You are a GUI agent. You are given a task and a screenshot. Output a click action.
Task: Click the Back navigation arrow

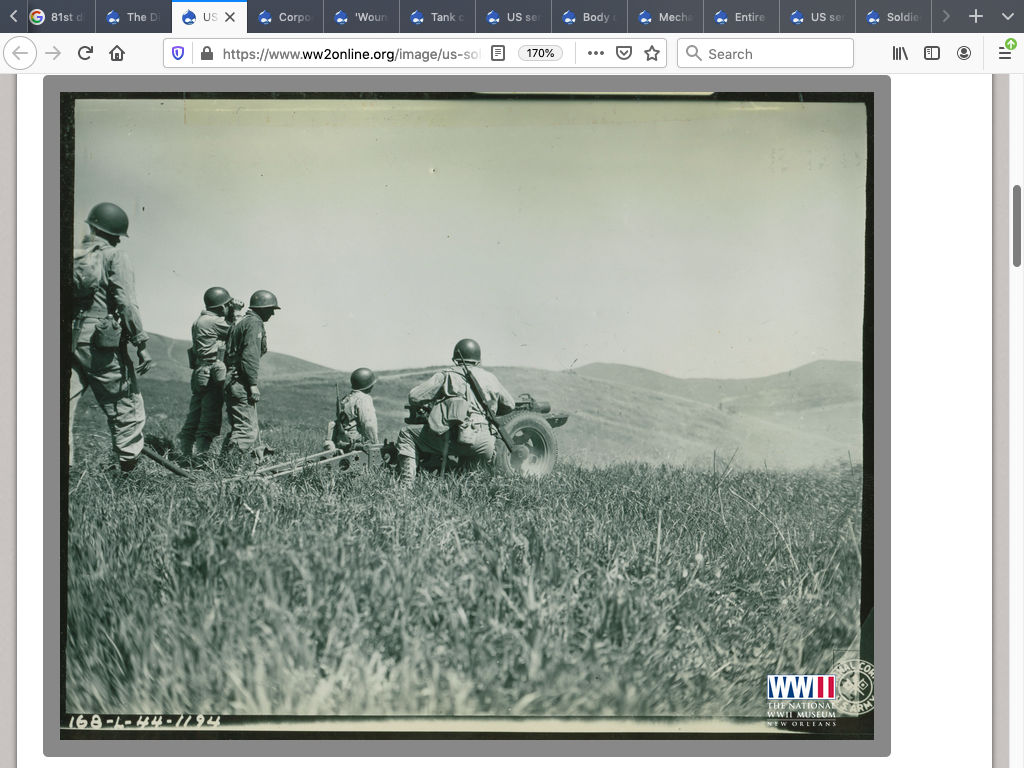[20, 53]
